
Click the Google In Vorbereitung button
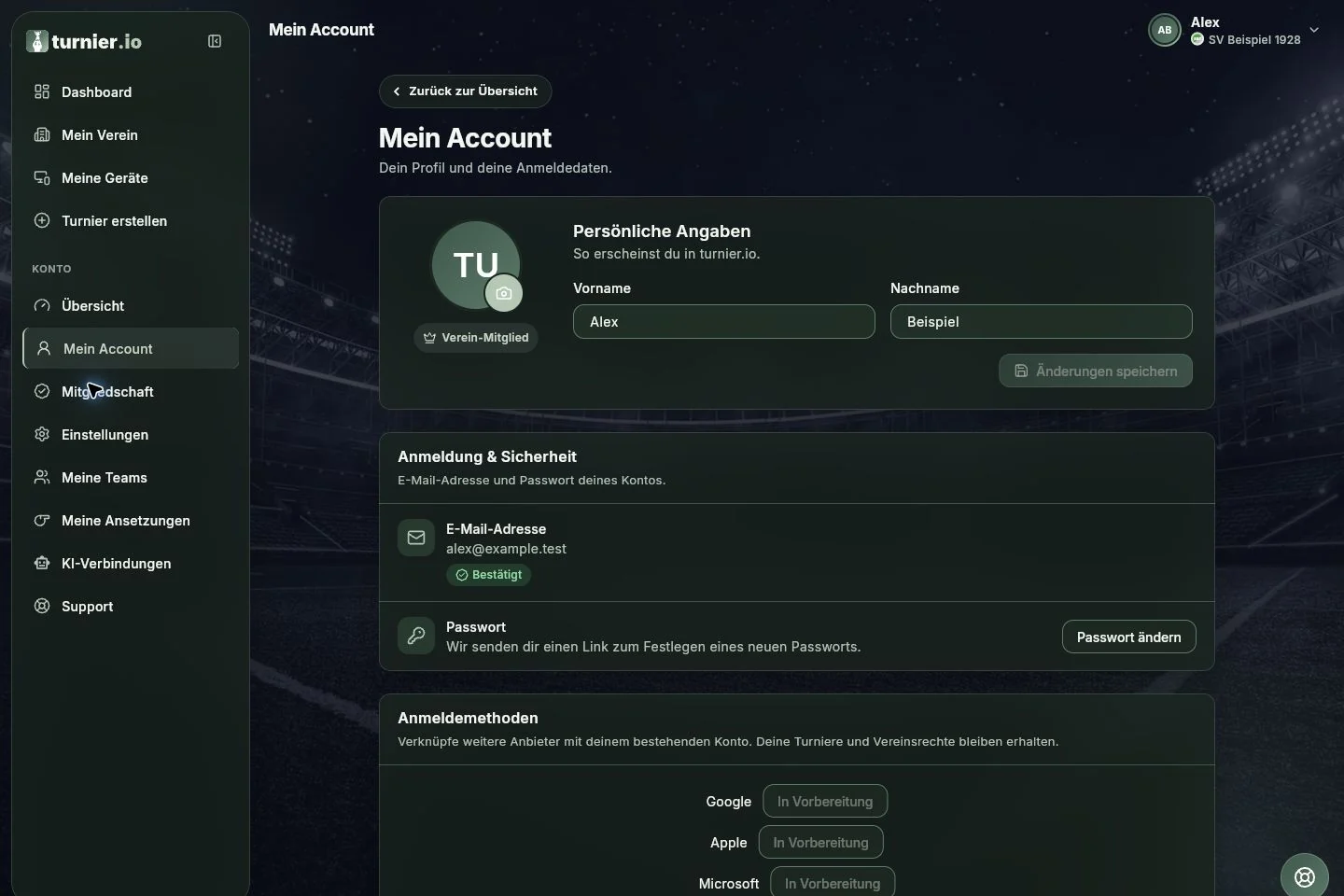pyautogui.click(x=825, y=801)
